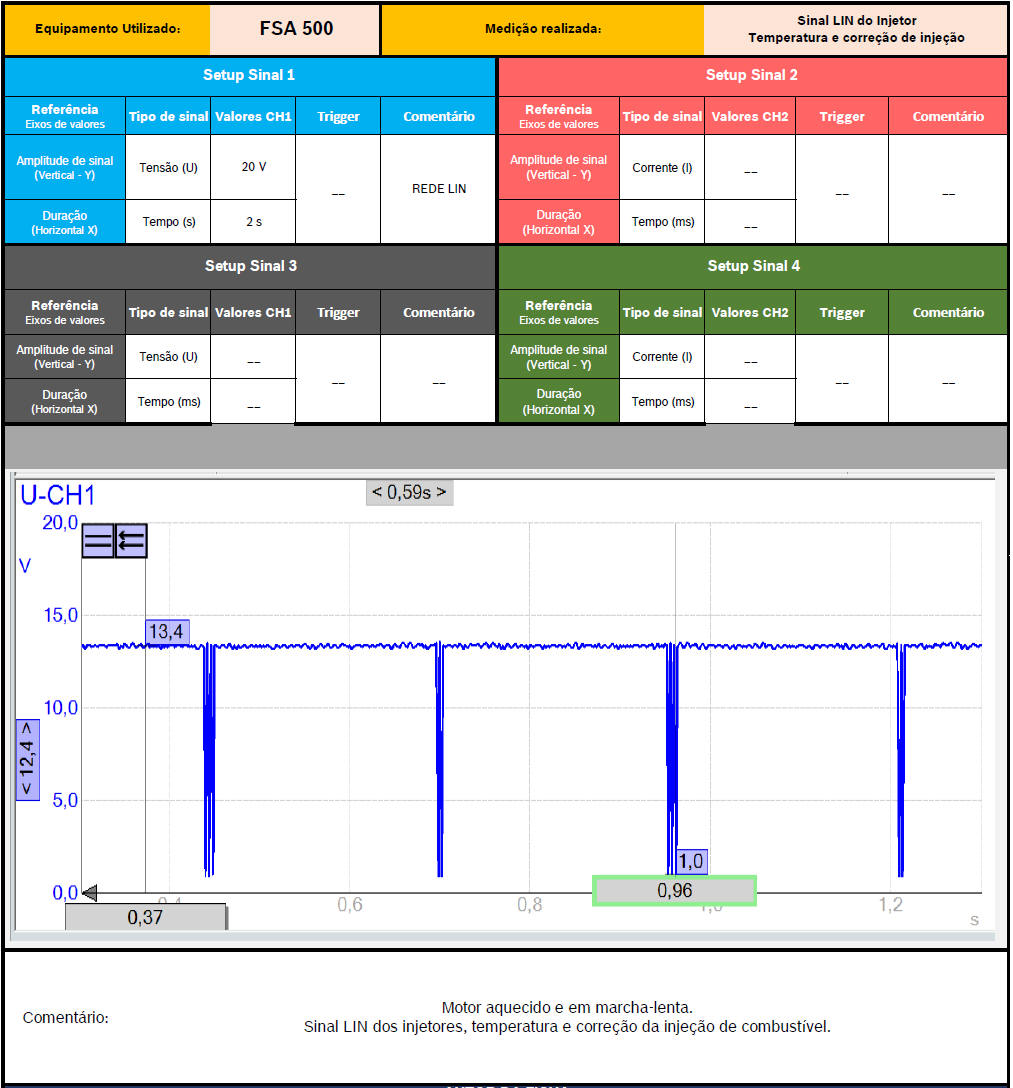1013x1088 pixels.
Task: Select the highlighted 0,96 time cursor handle
Action: pos(675,890)
